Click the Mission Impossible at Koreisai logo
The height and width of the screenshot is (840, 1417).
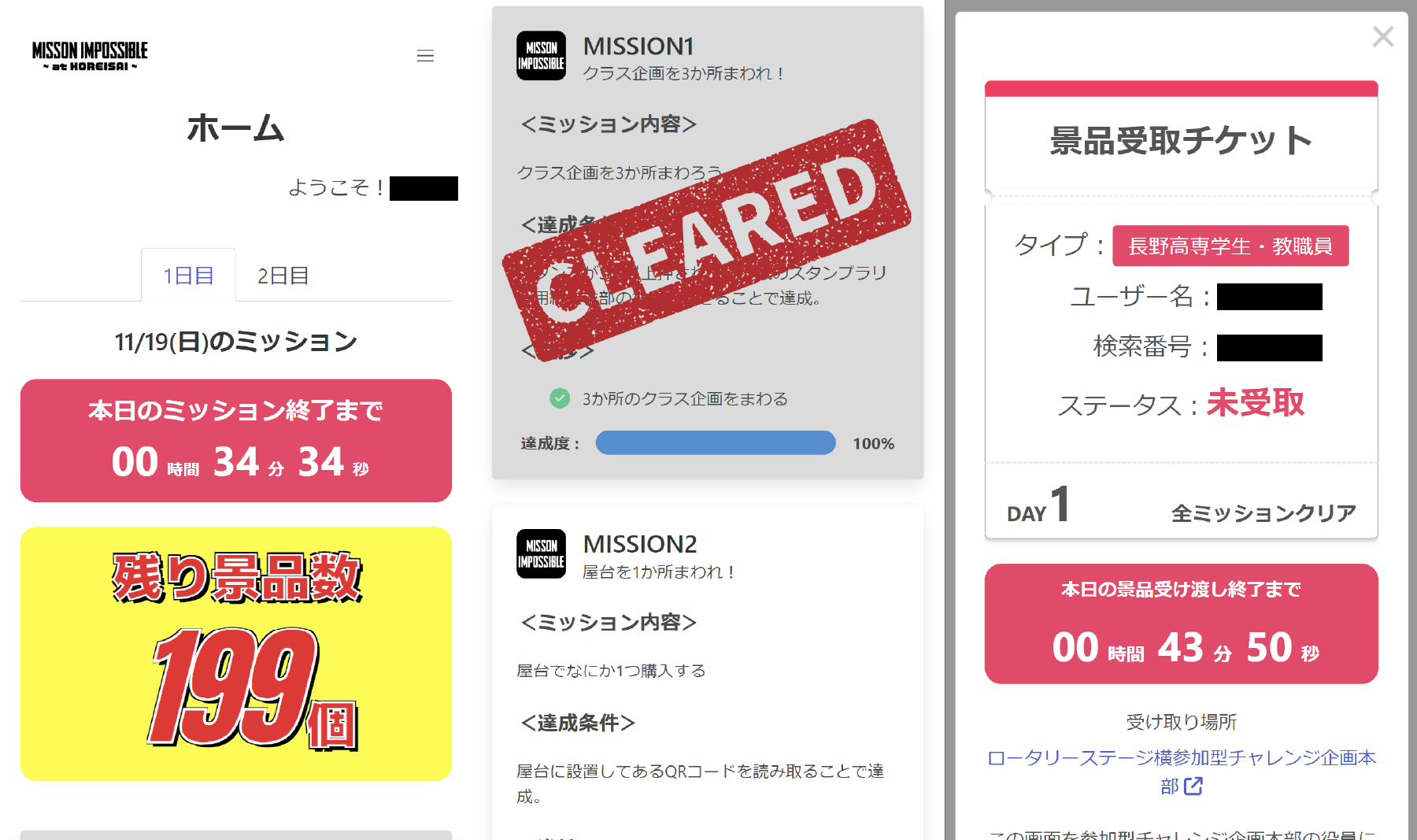pyautogui.click(x=90, y=56)
